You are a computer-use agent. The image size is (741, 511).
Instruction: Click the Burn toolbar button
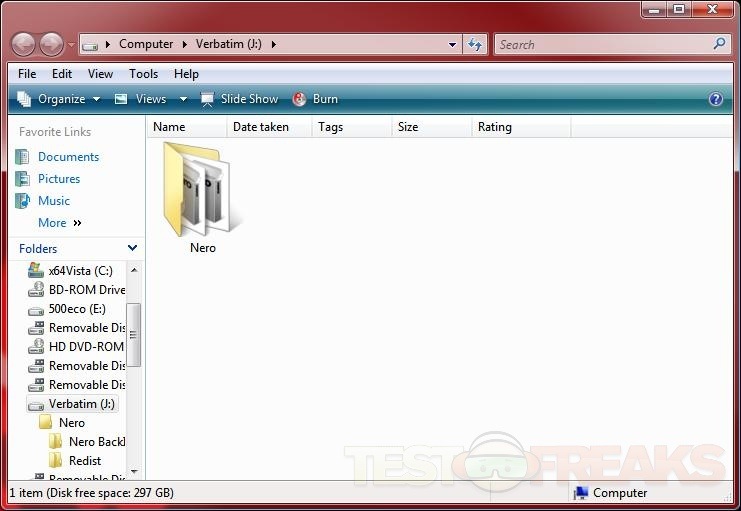click(x=315, y=99)
